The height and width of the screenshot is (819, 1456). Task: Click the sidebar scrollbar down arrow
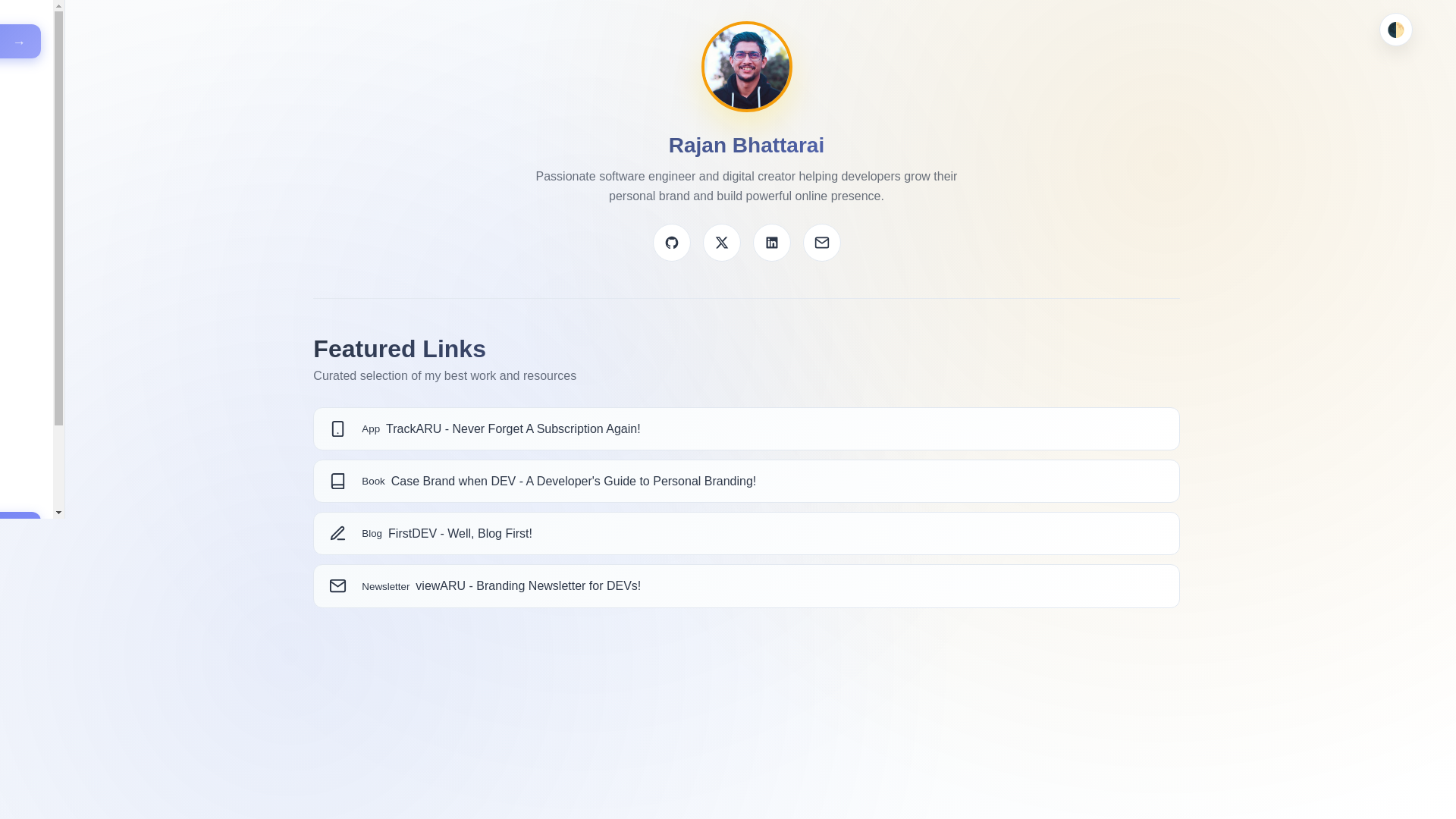pos(58,513)
